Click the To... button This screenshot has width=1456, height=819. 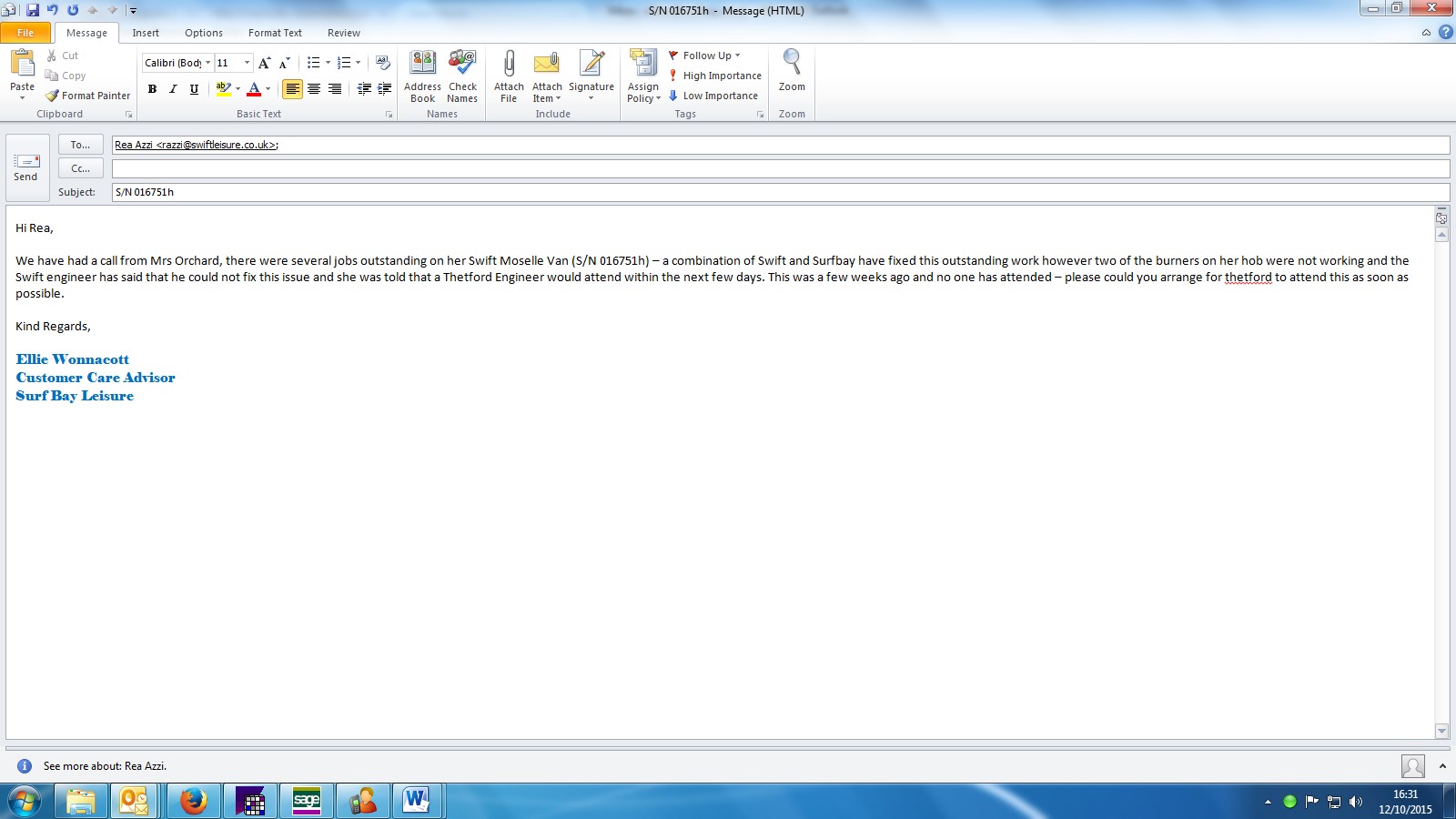tap(81, 145)
